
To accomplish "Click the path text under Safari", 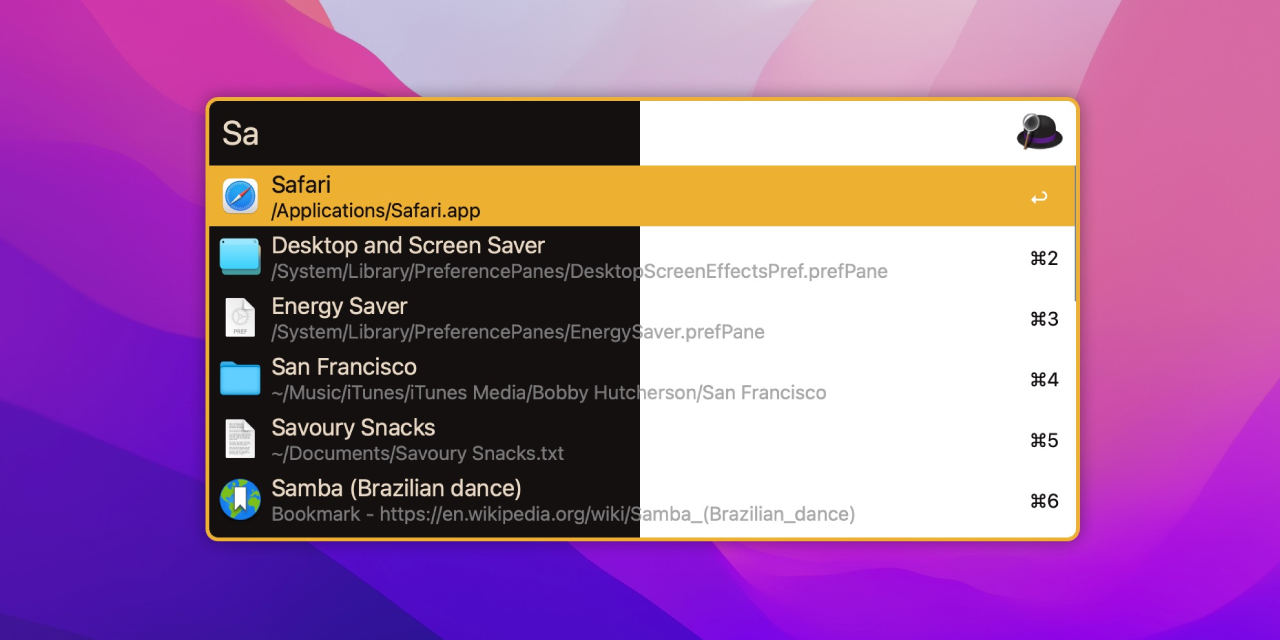I will (376, 211).
